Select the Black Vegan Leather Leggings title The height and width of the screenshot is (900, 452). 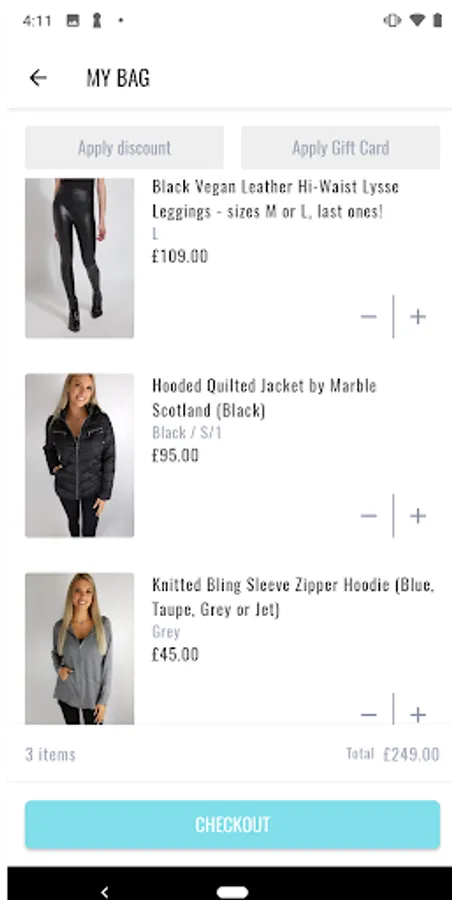pyautogui.click(x=276, y=199)
